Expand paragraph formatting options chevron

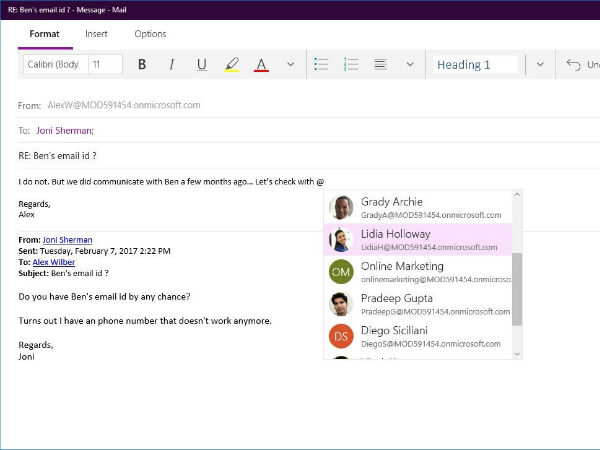tap(409, 65)
